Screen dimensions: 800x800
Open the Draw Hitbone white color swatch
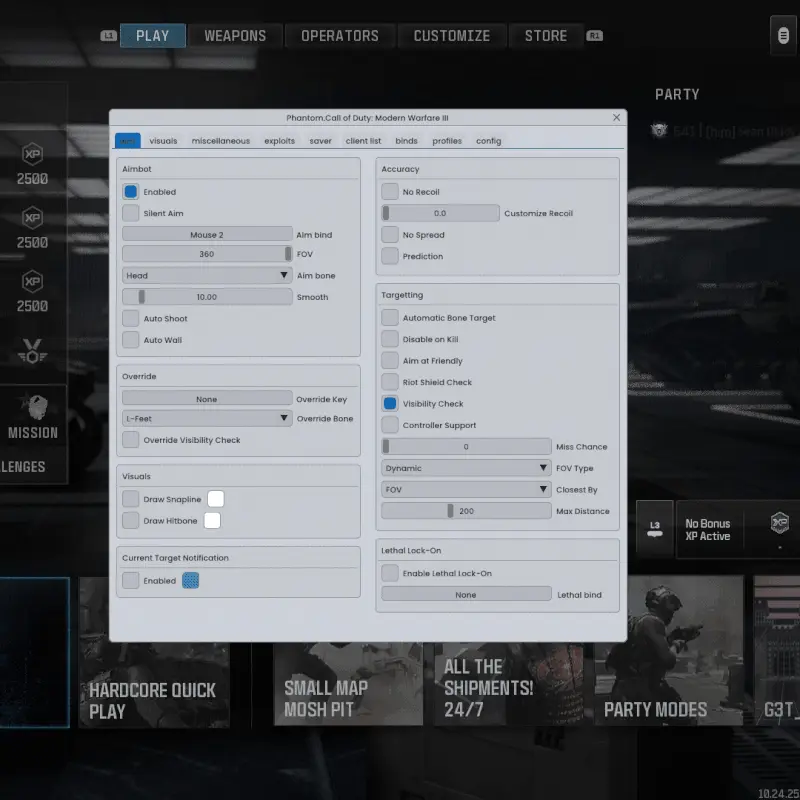tap(212, 520)
